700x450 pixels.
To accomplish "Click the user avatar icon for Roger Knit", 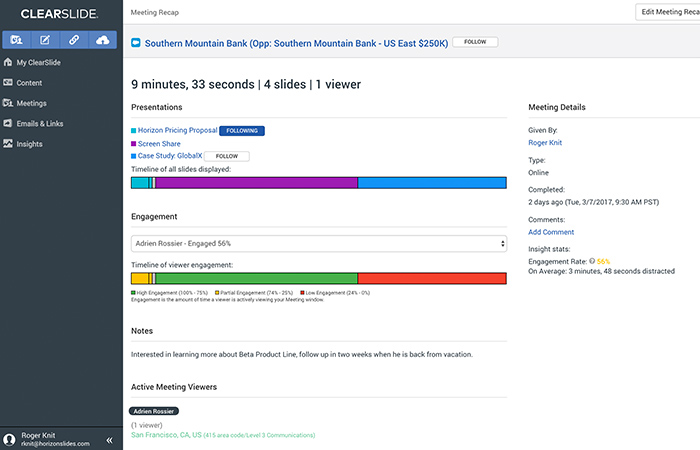I will 9,439.
